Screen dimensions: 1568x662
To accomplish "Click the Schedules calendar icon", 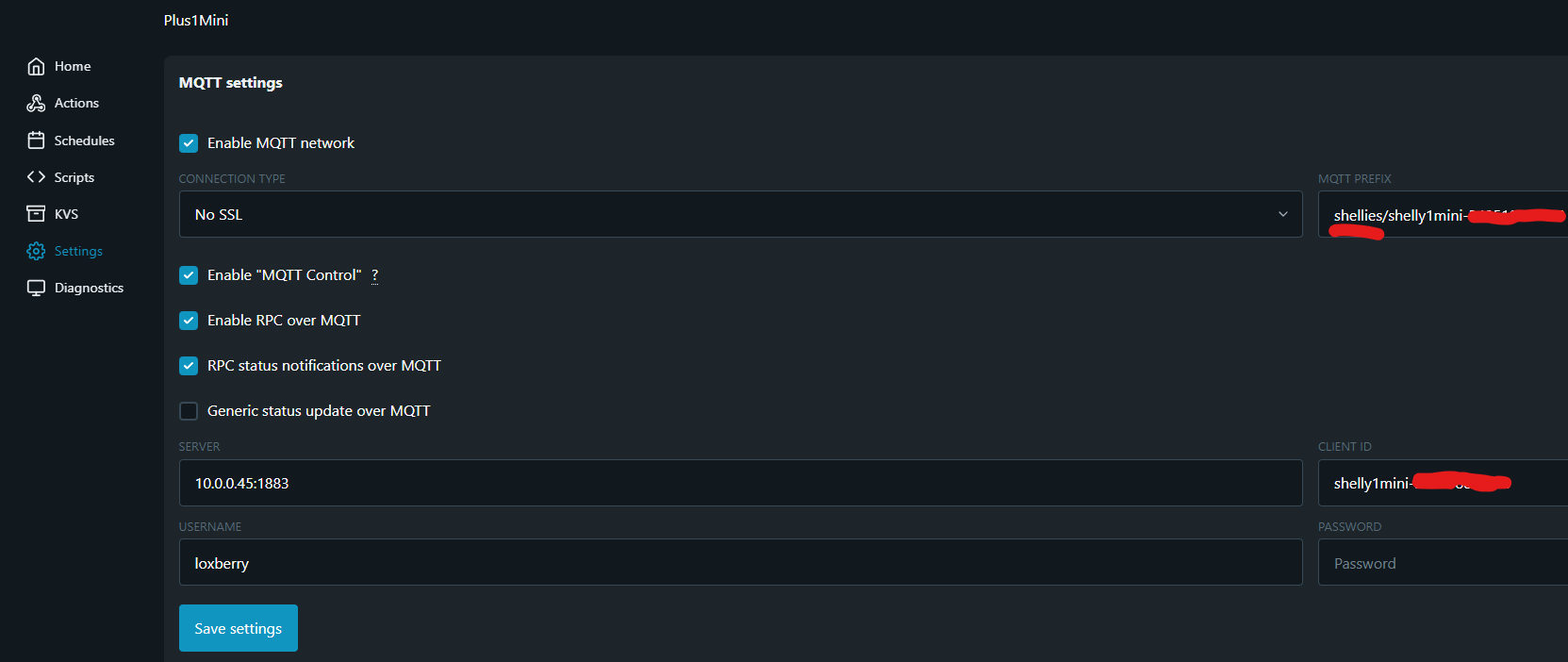I will click(36, 141).
